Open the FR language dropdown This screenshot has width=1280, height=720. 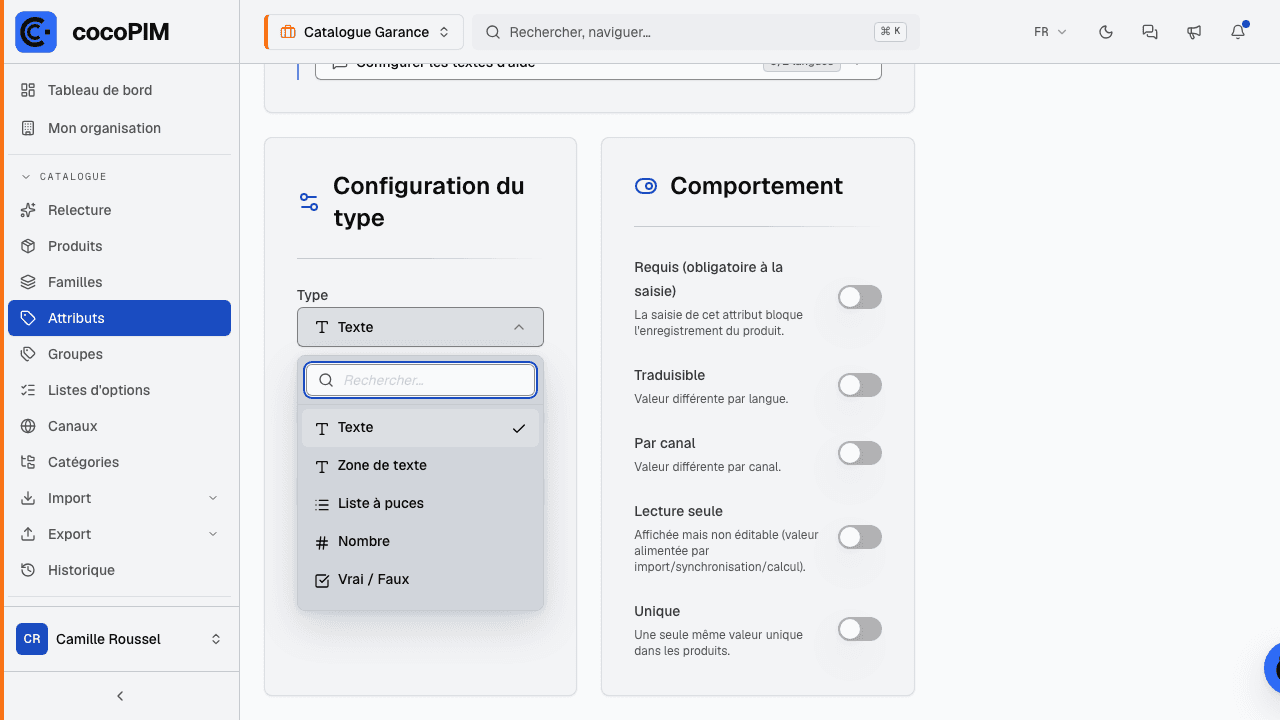point(1050,32)
